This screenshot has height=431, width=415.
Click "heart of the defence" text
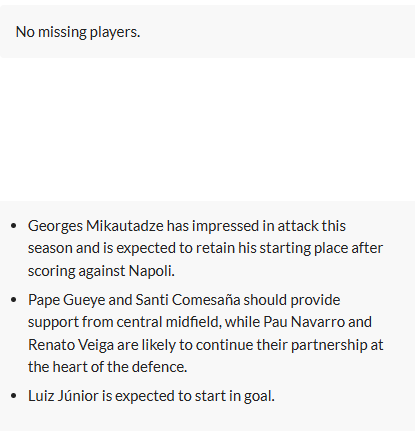coord(118,367)
